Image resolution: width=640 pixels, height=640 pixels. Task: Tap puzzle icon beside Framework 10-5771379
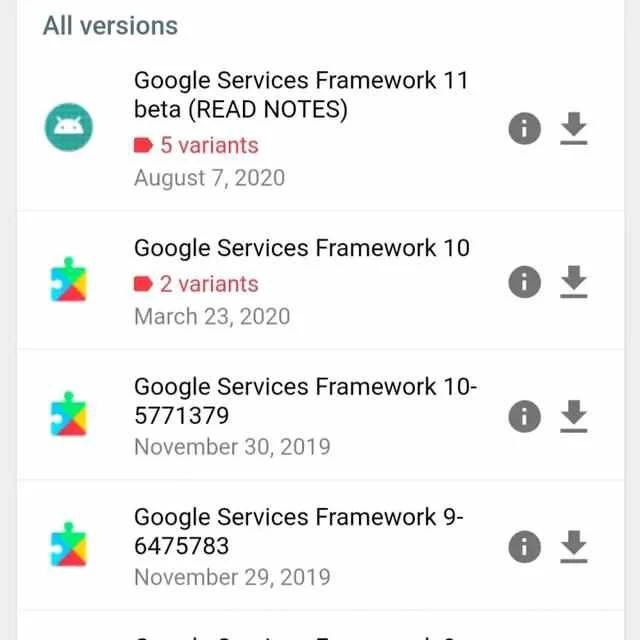pos(69,416)
